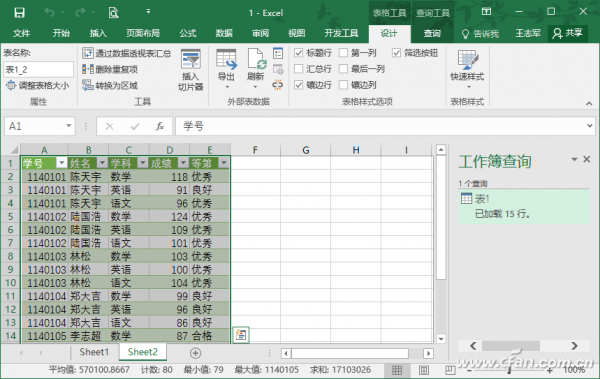
Task: Toggle the 镶边行 (Banded Rows) checkbox
Action: click(x=298, y=85)
